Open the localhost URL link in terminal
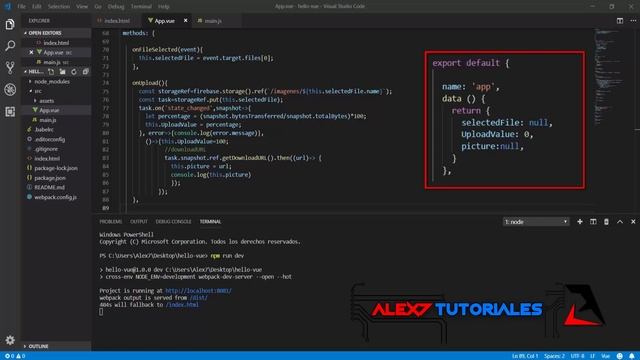640x360 pixels. (198, 291)
